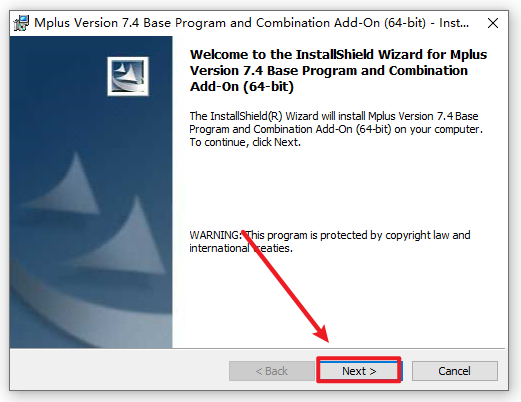
Task: Cancel the Mplus installation wizard
Action: (455, 371)
